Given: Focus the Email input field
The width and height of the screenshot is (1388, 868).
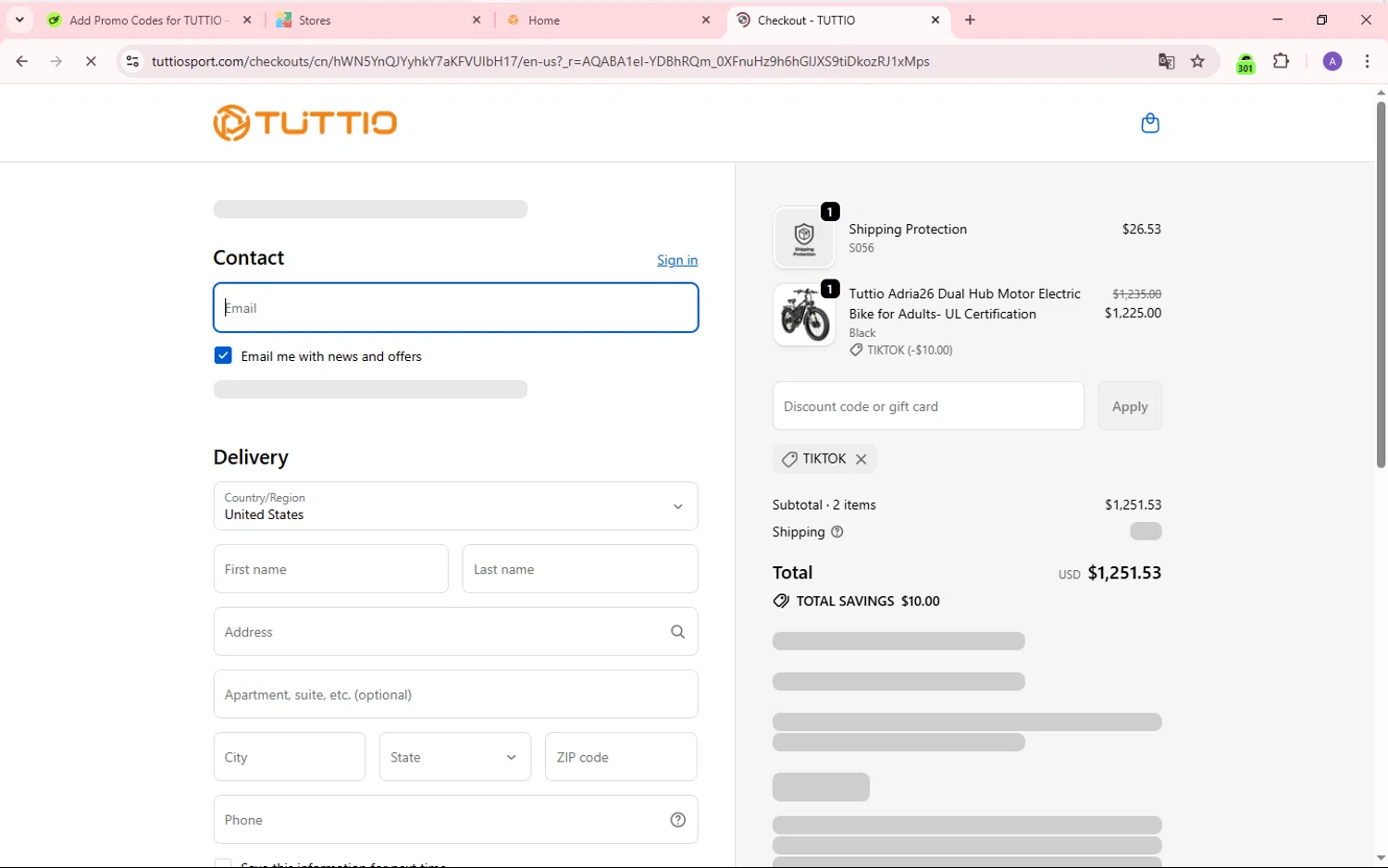Looking at the screenshot, I should click(455, 307).
